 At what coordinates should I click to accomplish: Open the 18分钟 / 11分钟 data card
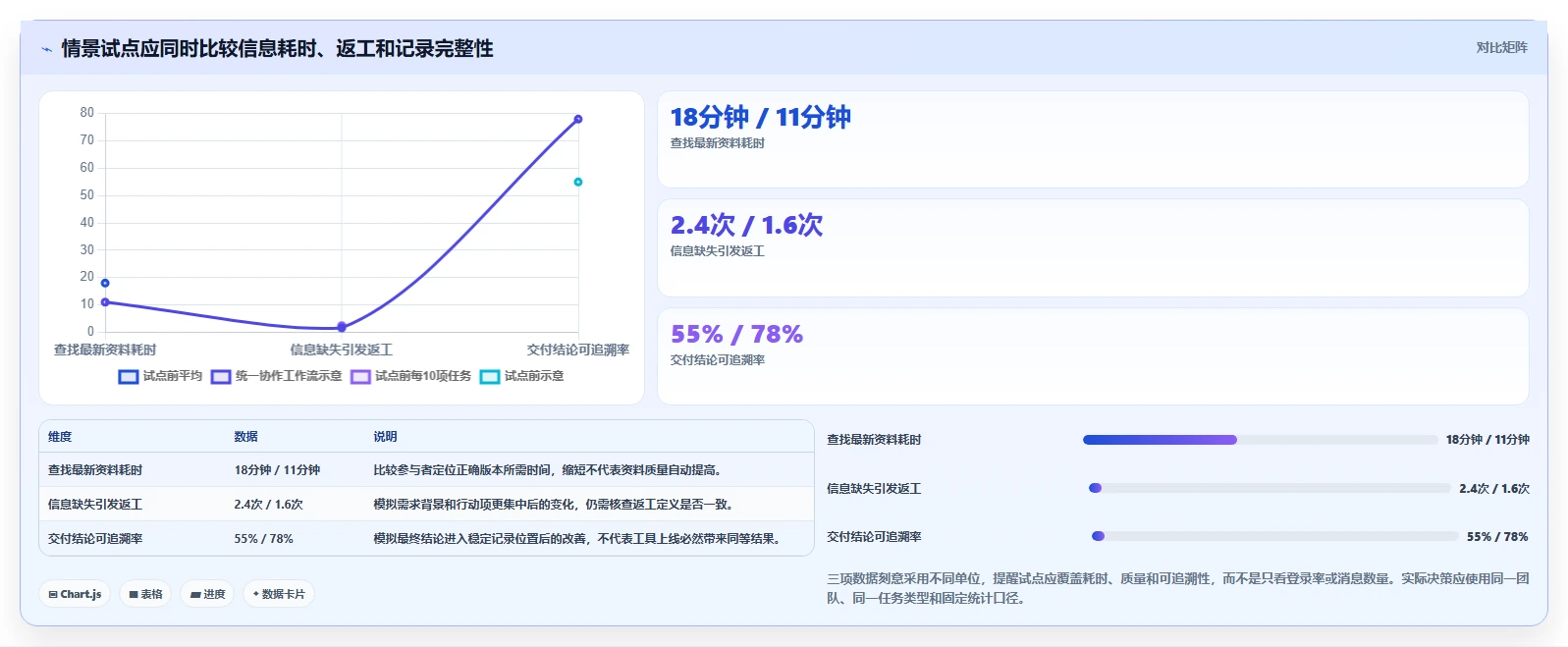(1093, 139)
